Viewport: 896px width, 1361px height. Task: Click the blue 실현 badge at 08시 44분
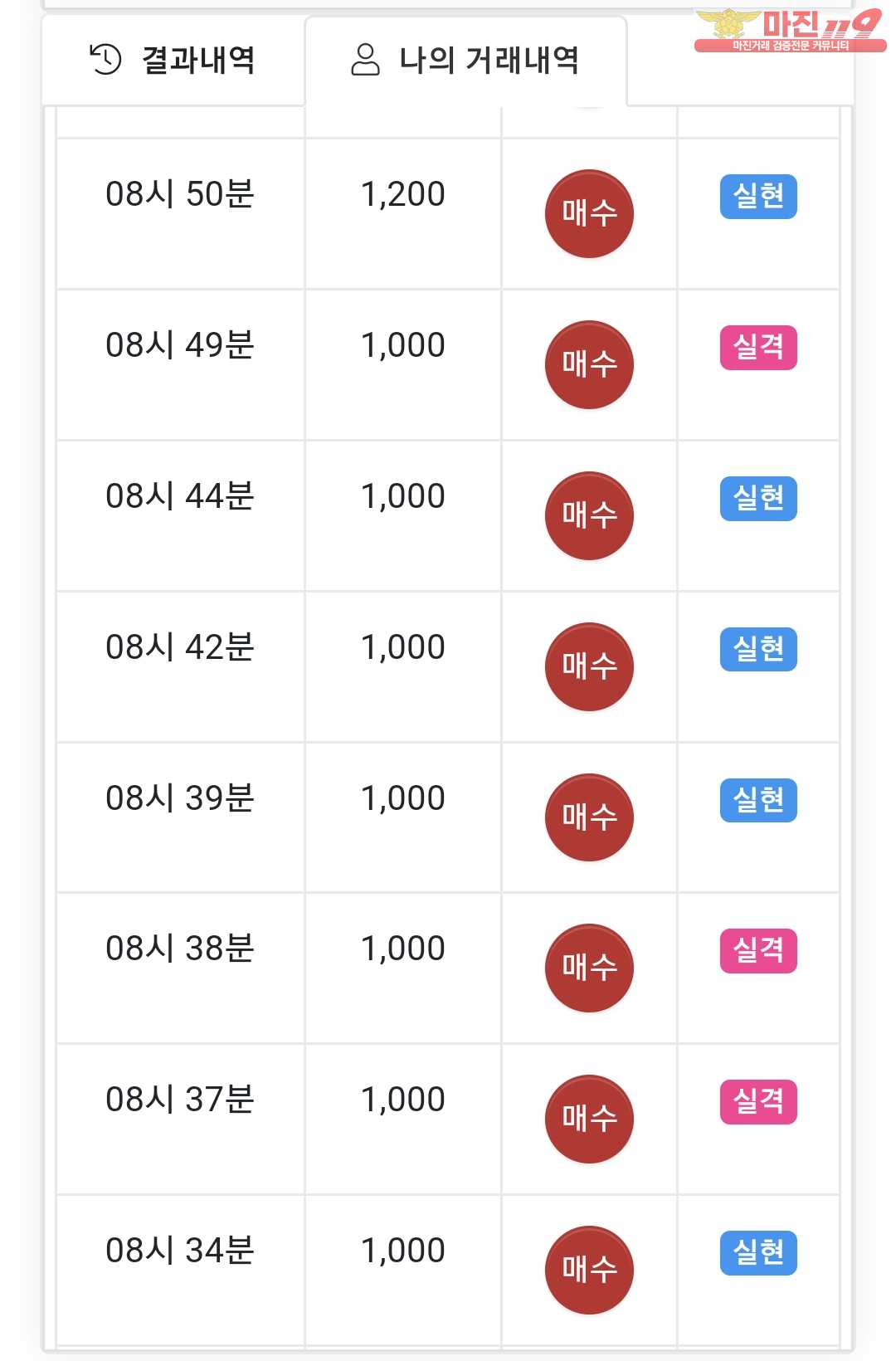pyautogui.click(x=758, y=499)
